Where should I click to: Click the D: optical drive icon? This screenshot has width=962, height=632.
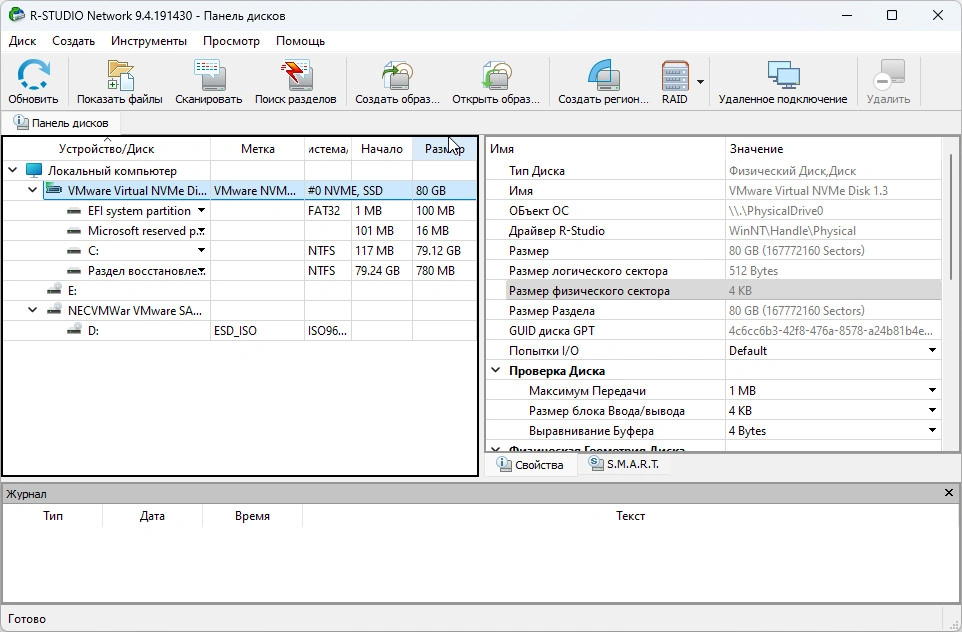pyautogui.click(x=74, y=330)
